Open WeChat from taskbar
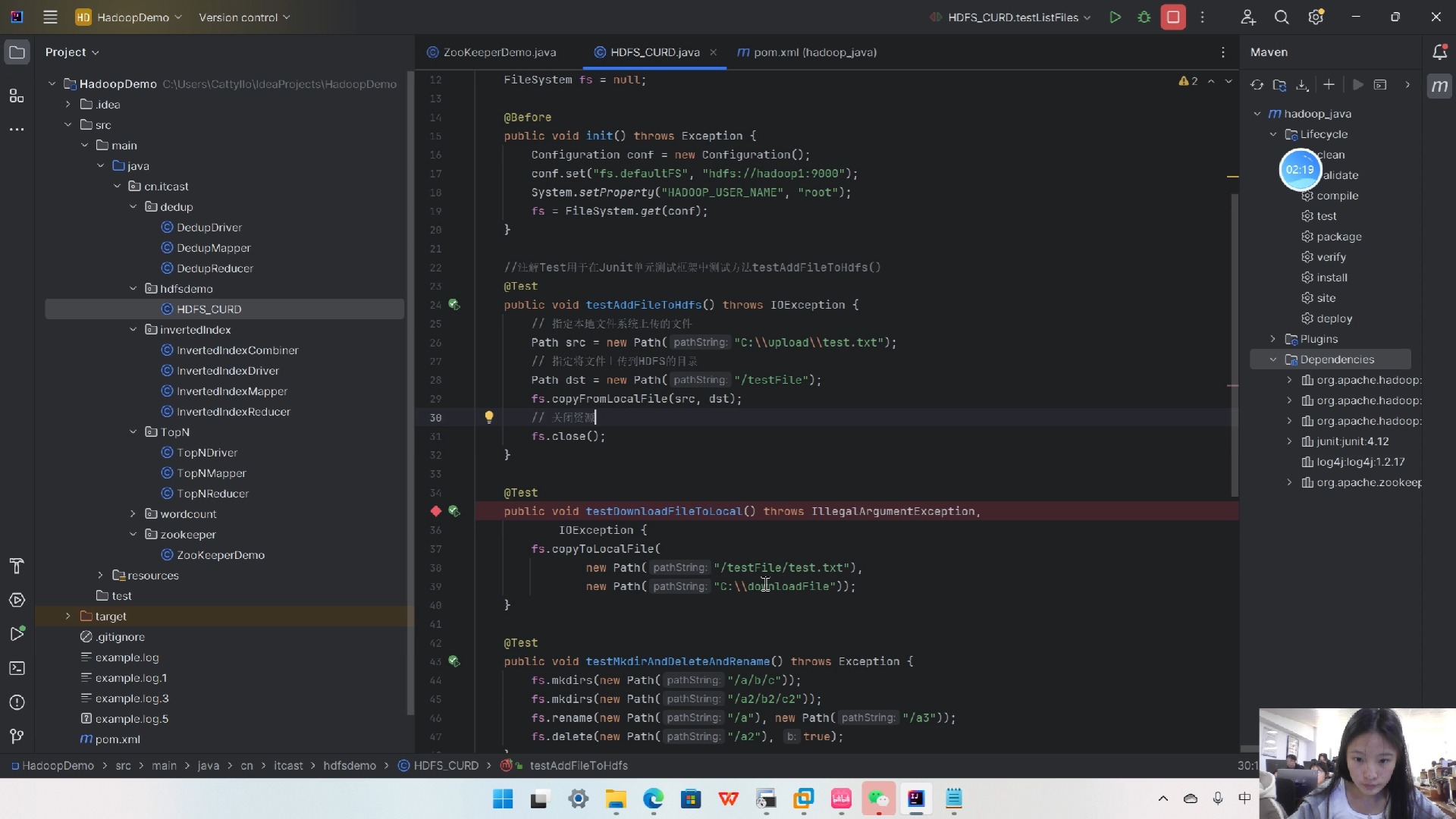Viewport: 1456px width, 819px height. [x=878, y=799]
